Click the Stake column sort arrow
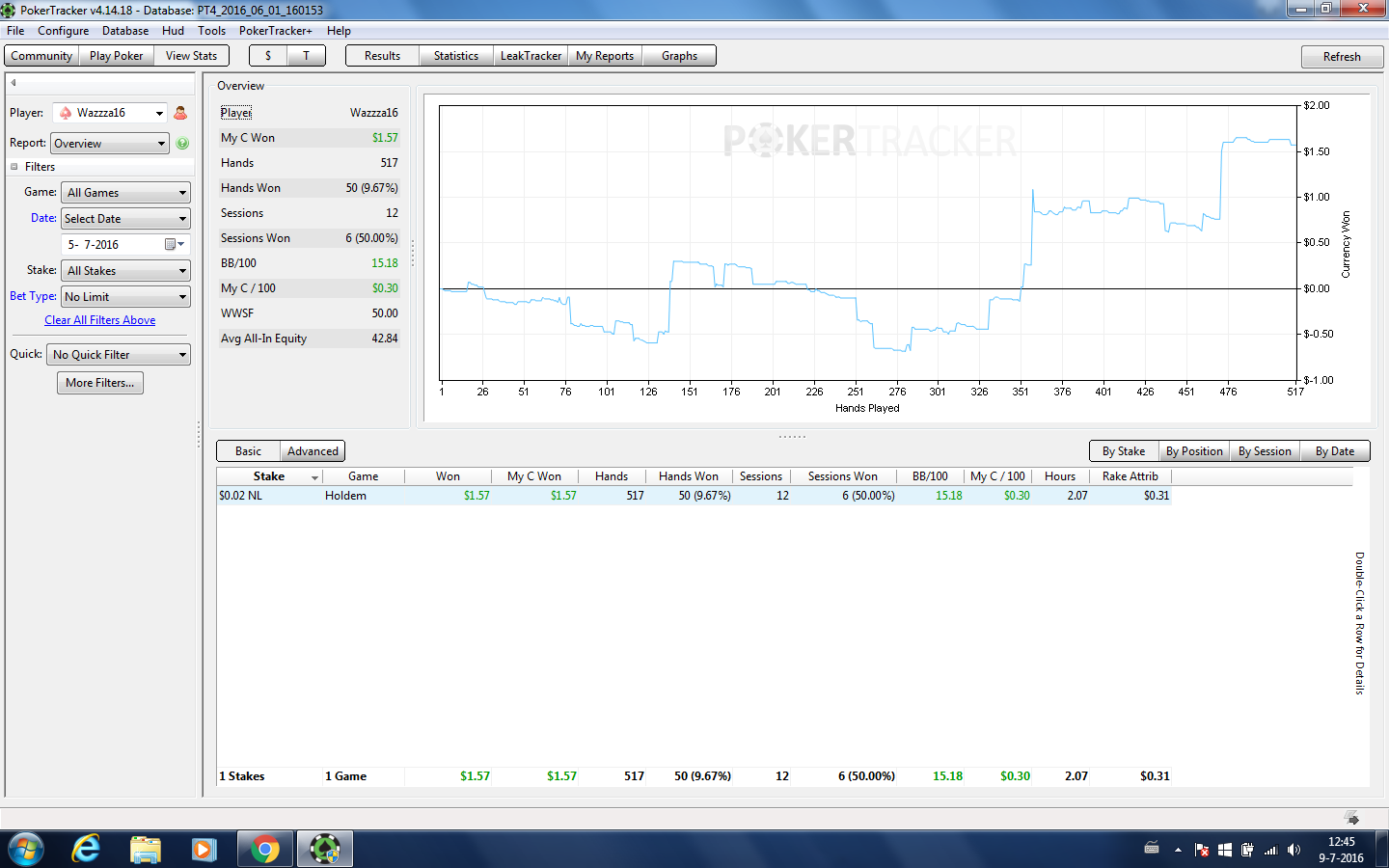The width and height of the screenshot is (1389, 868). coord(314,477)
